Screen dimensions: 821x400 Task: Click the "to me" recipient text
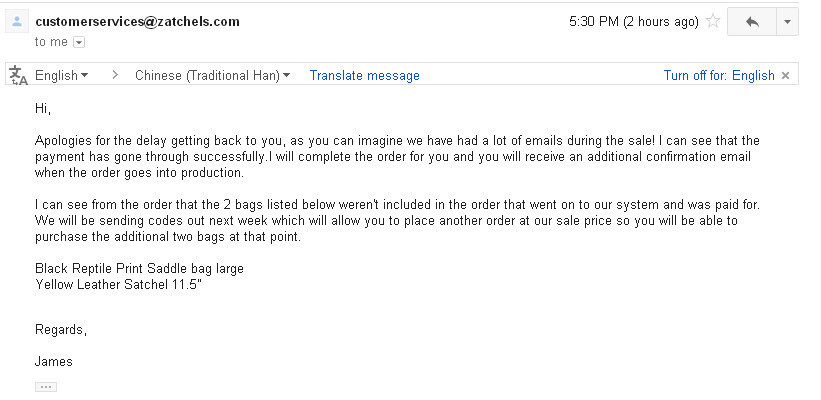point(52,42)
